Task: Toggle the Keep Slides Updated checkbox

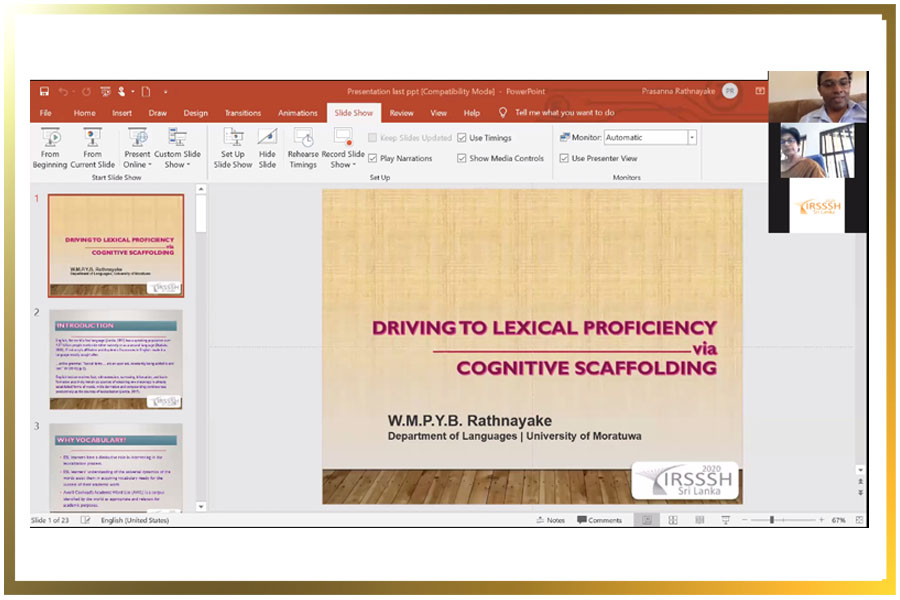Action: point(373,138)
